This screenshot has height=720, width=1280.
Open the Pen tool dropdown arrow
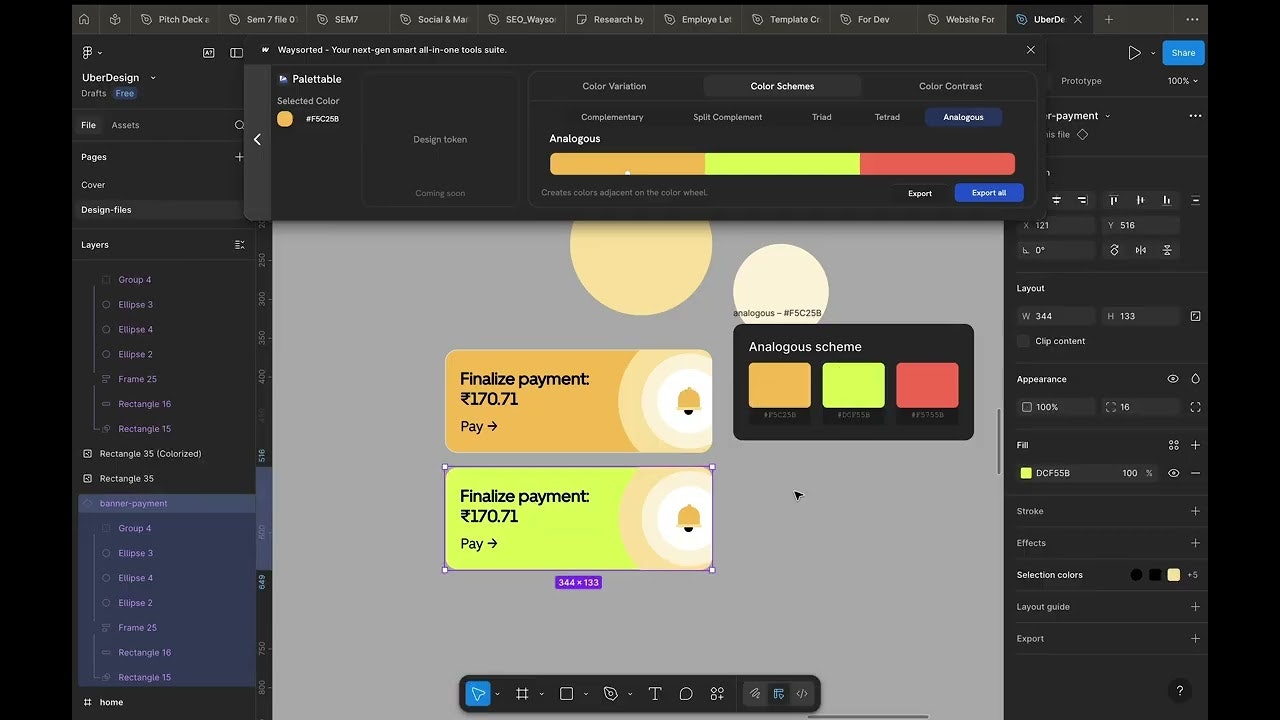pos(629,694)
